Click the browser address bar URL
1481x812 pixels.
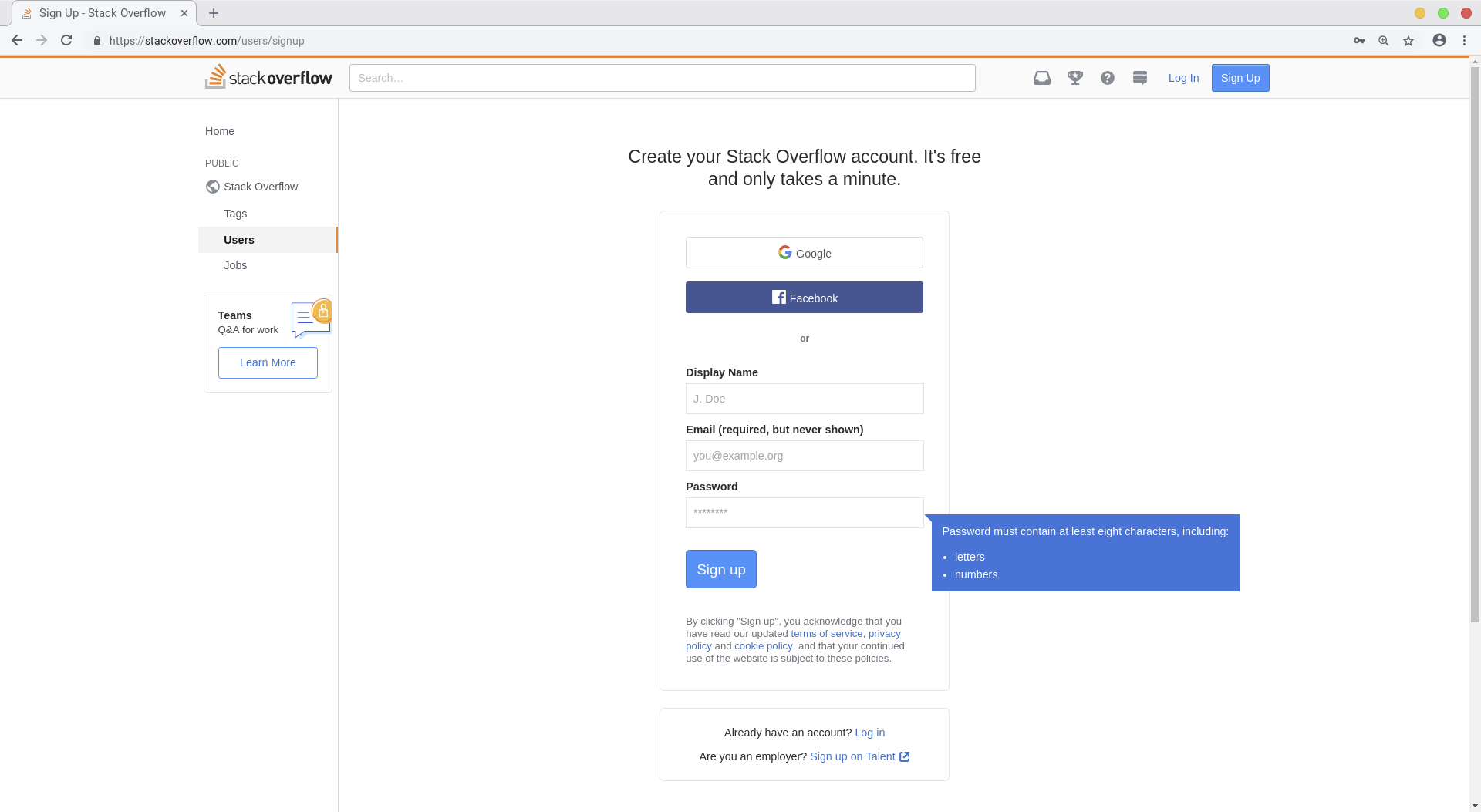pos(207,41)
